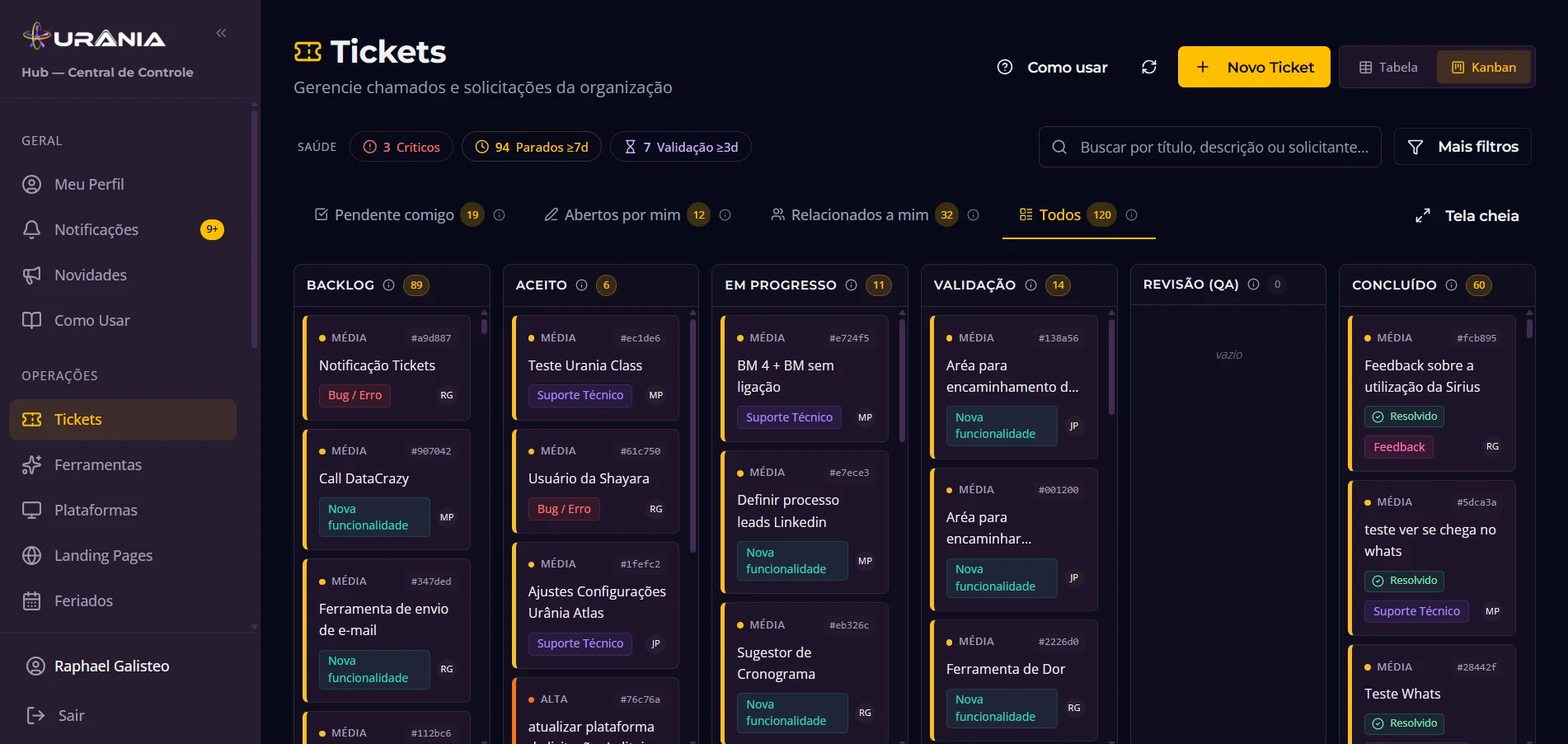Switch to Tabela view
The image size is (1568, 744).
coord(1388,67)
